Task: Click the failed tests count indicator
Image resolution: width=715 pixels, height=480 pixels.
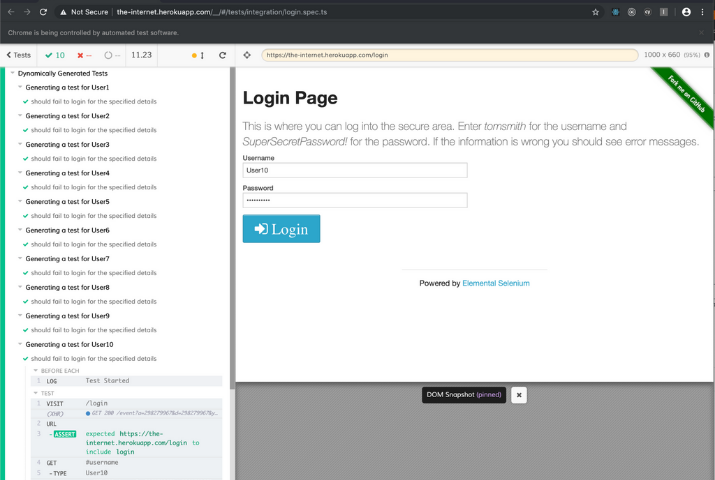Action: pos(86,55)
